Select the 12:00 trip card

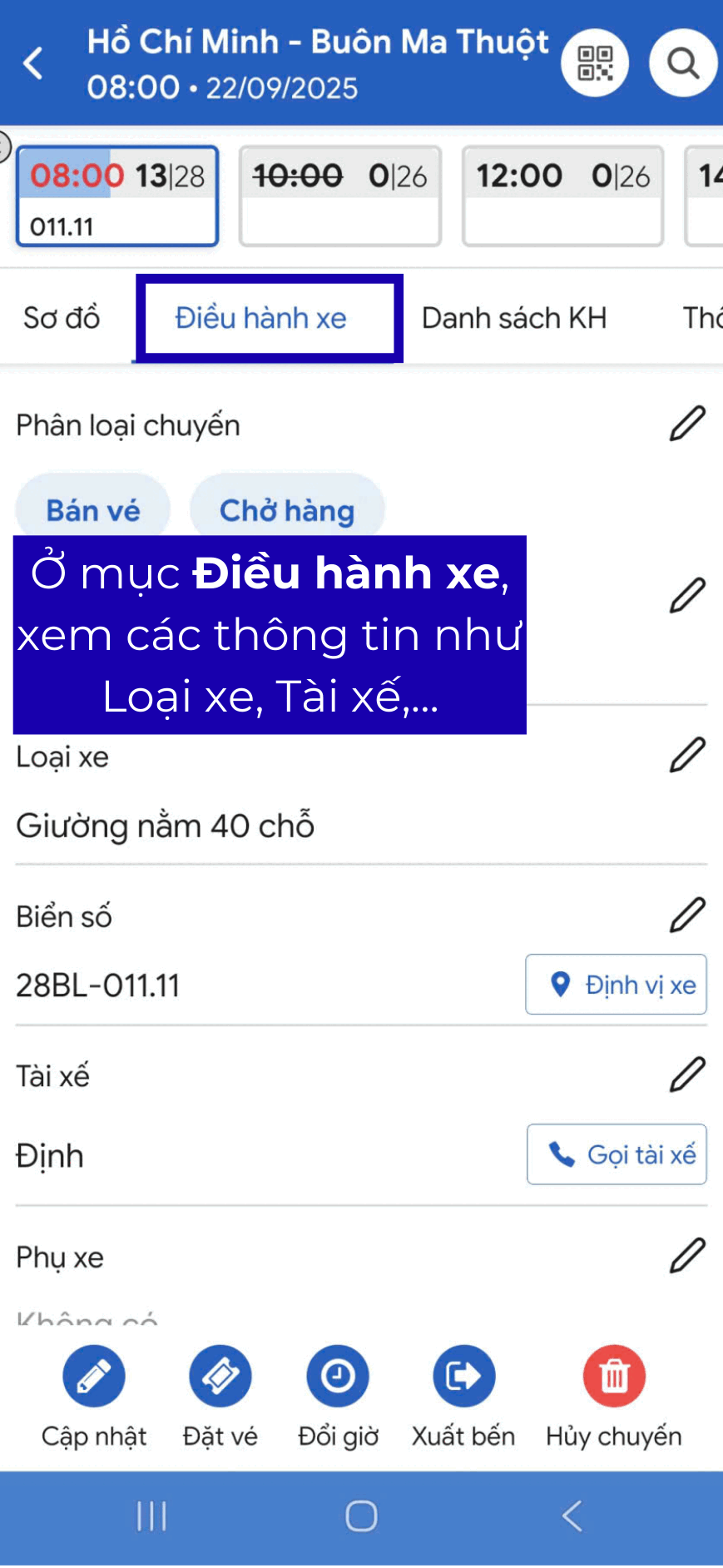pos(563,196)
